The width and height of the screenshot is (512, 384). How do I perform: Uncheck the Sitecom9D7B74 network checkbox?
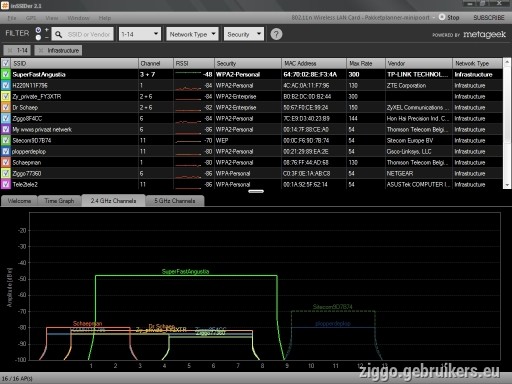tap(6, 140)
